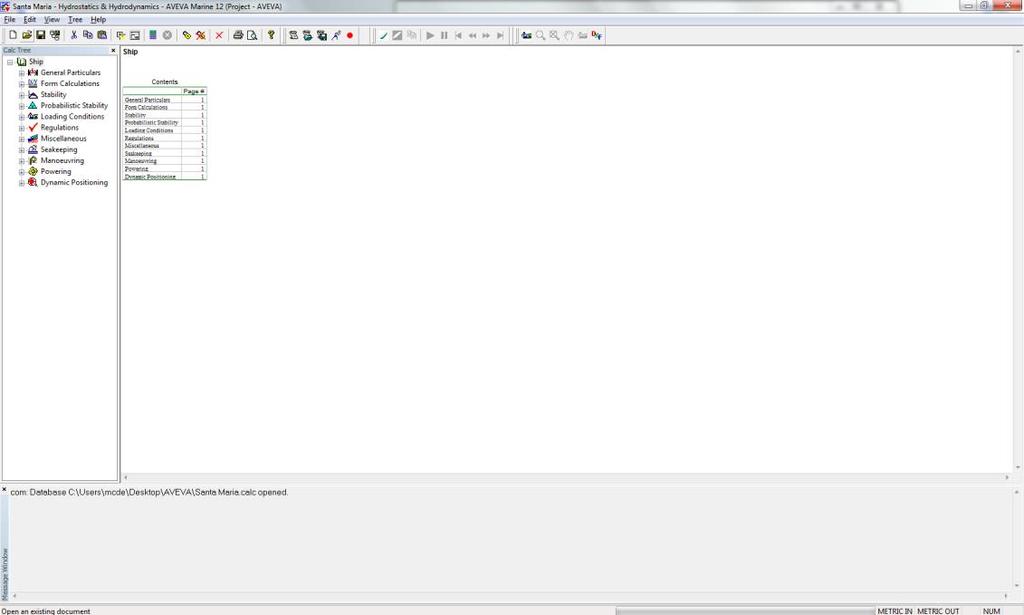Click the Page # column header
Viewport: 1024px width, 615px height.
tap(194, 91)
